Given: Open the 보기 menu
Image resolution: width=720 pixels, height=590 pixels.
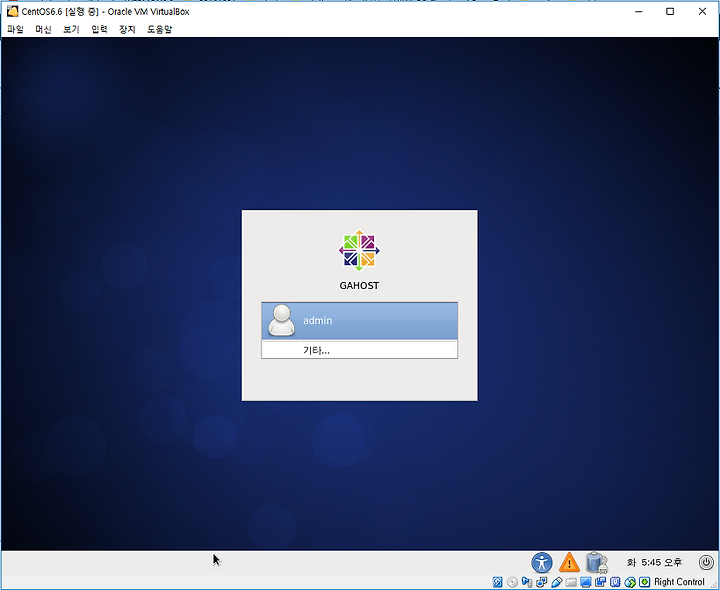Looking at the screenshot, I should tap(71, 29).
